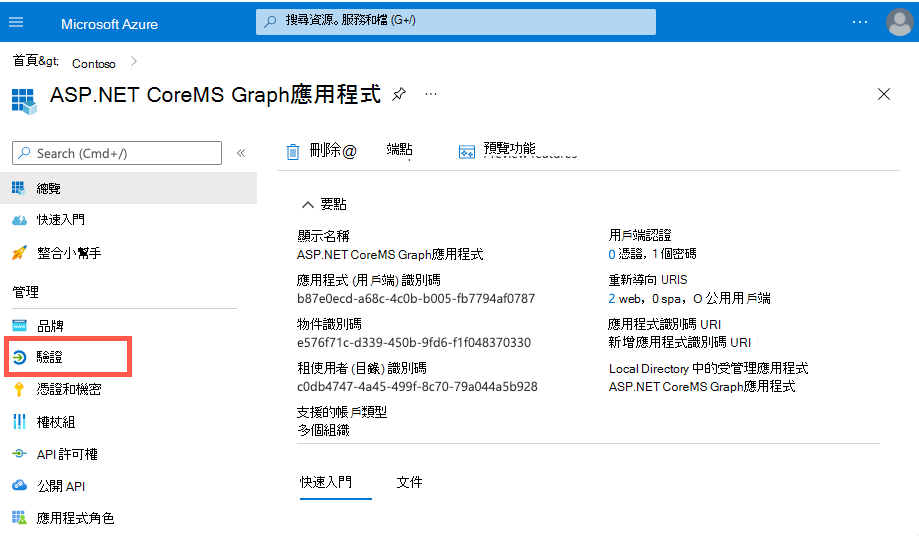Switch to the 文件 tab
Screen dimensions: 919x536
(x=409, y=482)
